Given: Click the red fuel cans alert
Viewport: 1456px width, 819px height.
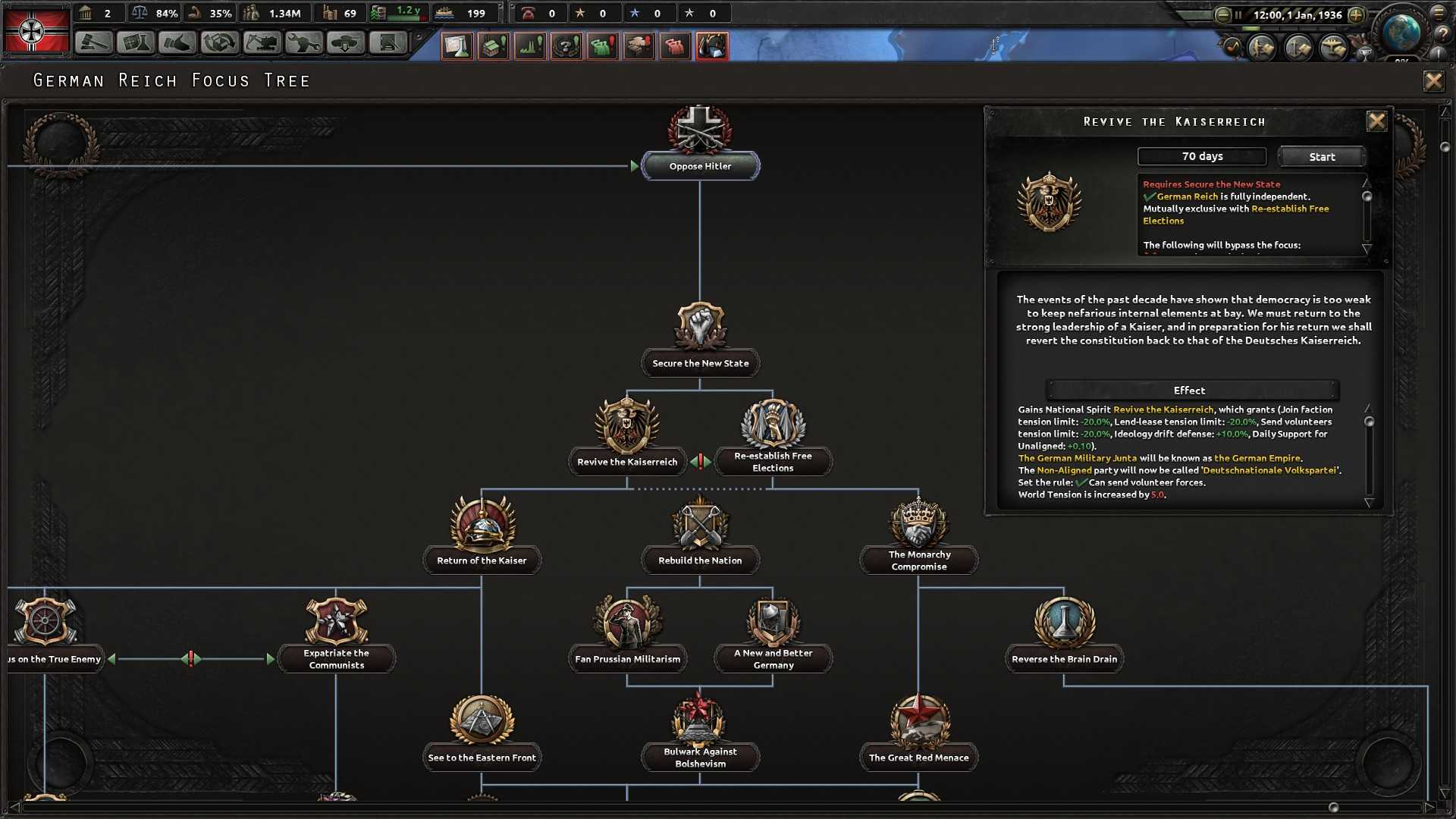Looking at the screenshot, I should [x=676, y=46].
